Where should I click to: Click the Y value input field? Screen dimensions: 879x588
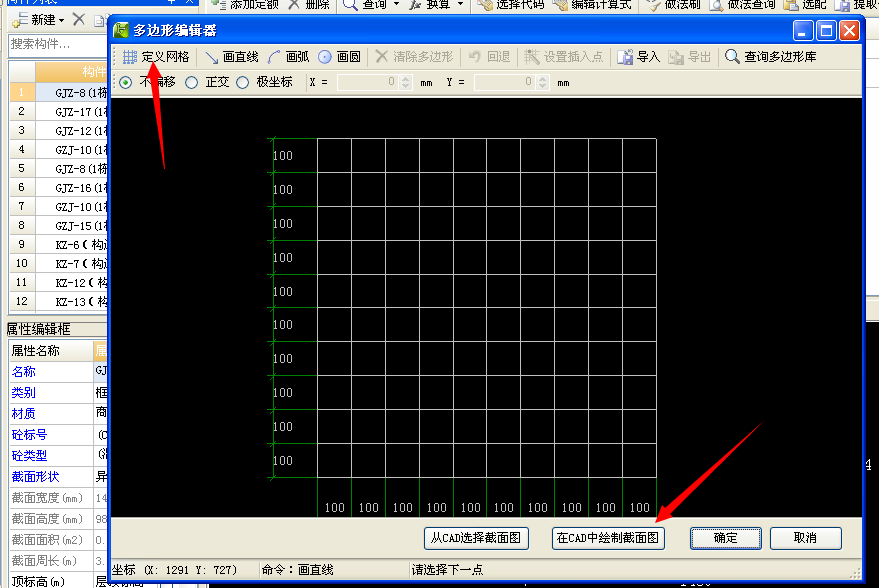click(506, 82)
